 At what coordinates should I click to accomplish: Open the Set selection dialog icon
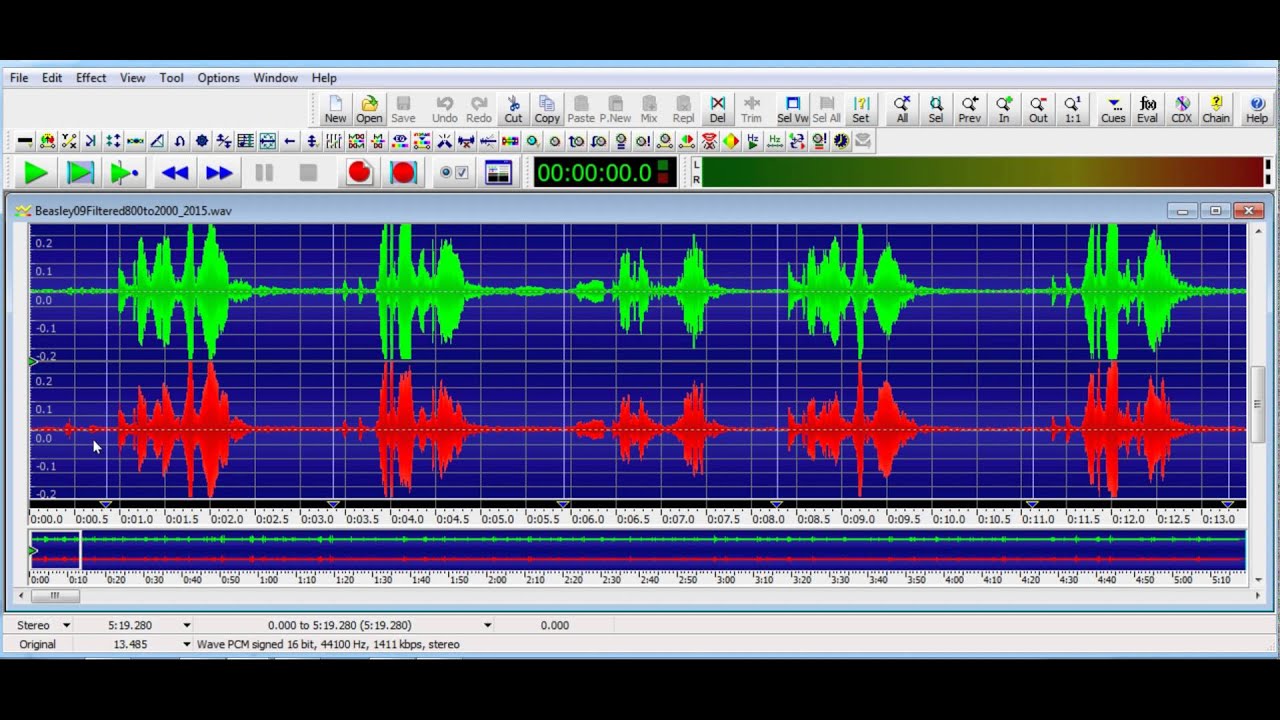click(x=861, y=110)
